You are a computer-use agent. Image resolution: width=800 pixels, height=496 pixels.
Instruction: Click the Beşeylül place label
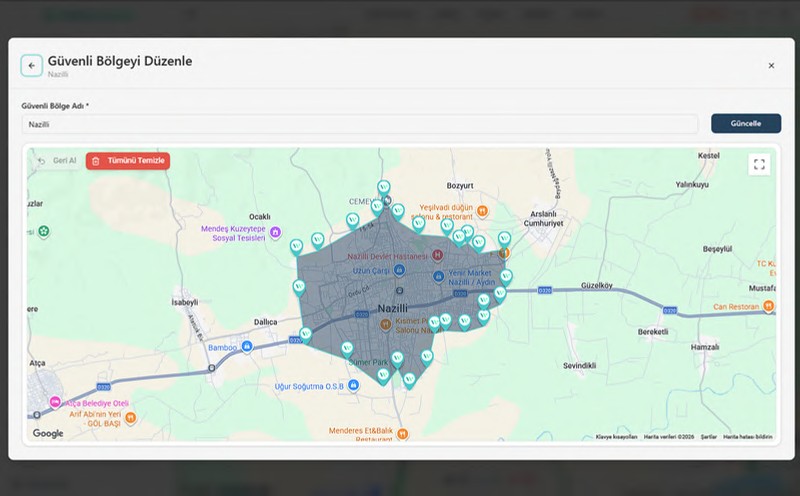click(x=717, y=249)
